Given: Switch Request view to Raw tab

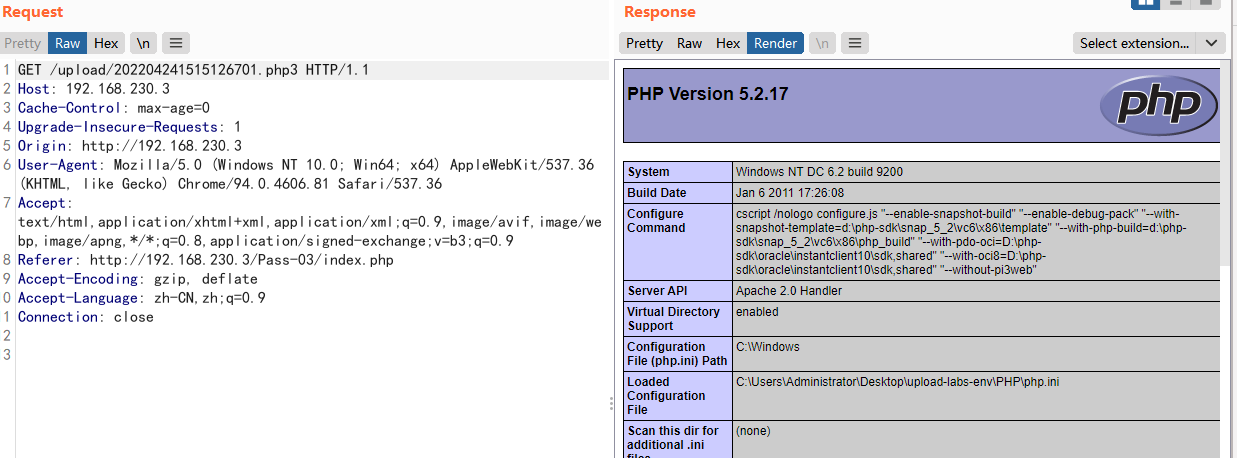Looking at the screenshot, I should pyautogui.click(x=68, y=43).
